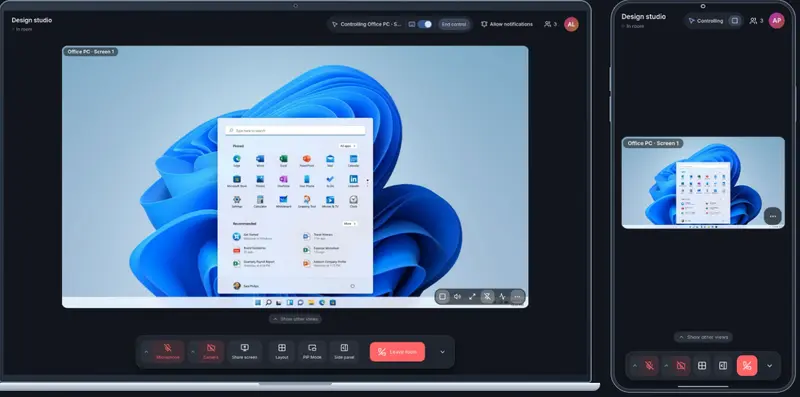Image resolution: width=800 pixels, height=397 pixels.
Task: Click the fit-to-screen icon on shared screen overlay
Action: coord(442,296)
